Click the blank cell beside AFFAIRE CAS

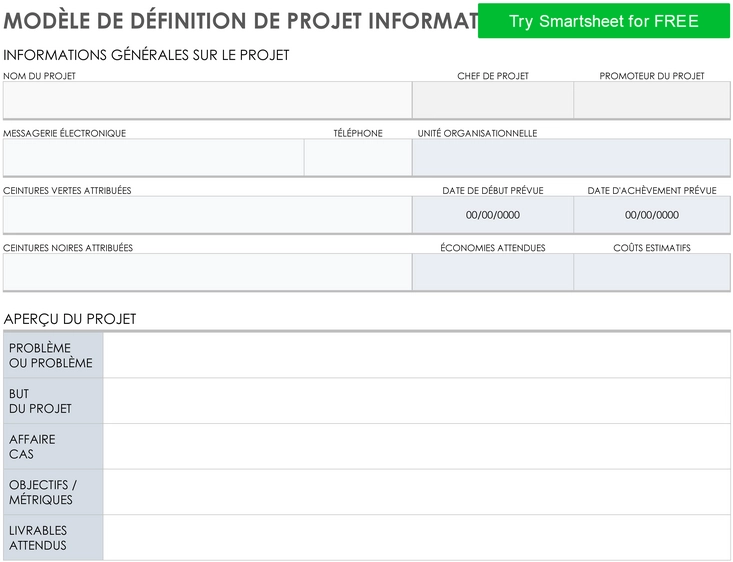point(417,447)
